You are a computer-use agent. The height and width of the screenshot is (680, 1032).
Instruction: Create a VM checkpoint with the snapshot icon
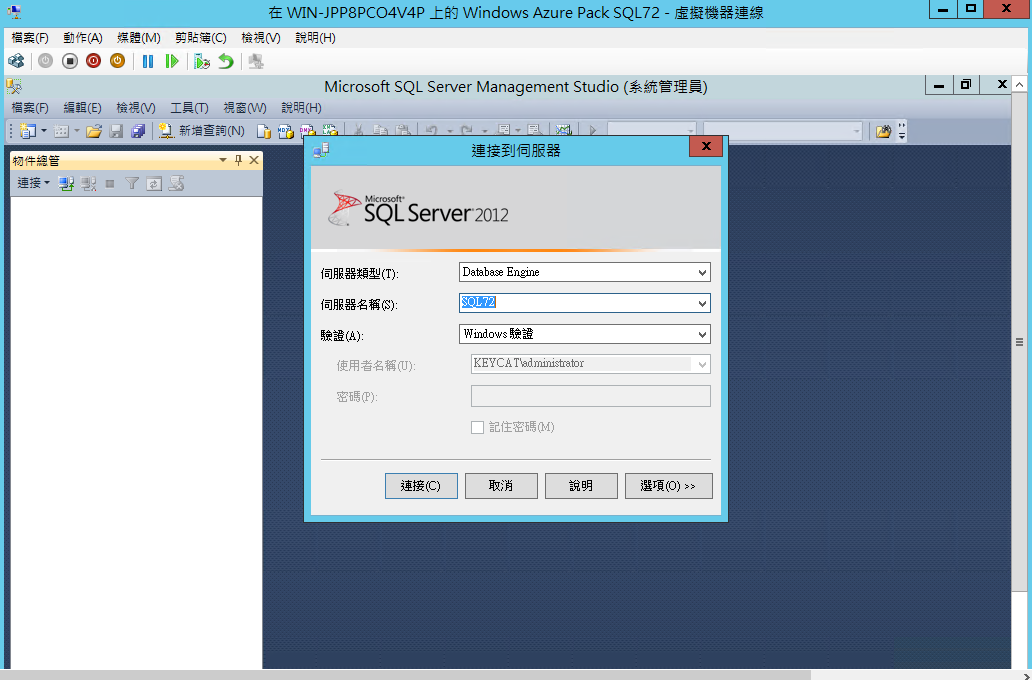(x=202, y=61)
